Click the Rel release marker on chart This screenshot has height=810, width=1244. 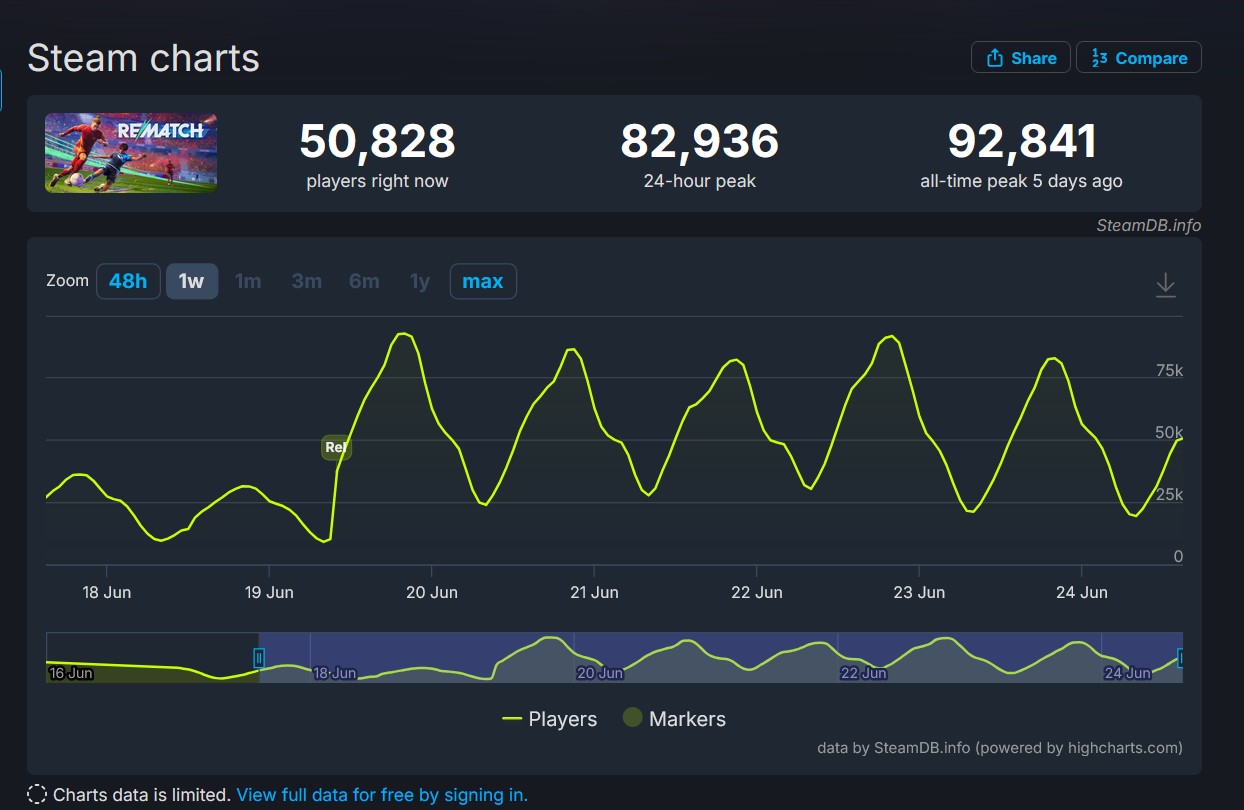click(x=336, y=447)
